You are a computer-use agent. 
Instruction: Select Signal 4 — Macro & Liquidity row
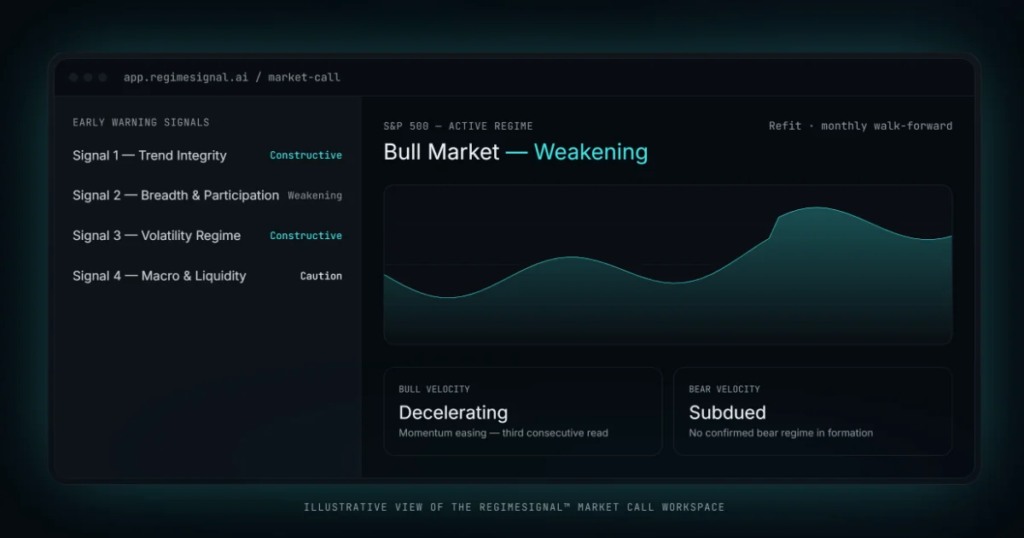pyautogui.click(x=207, y=276)
